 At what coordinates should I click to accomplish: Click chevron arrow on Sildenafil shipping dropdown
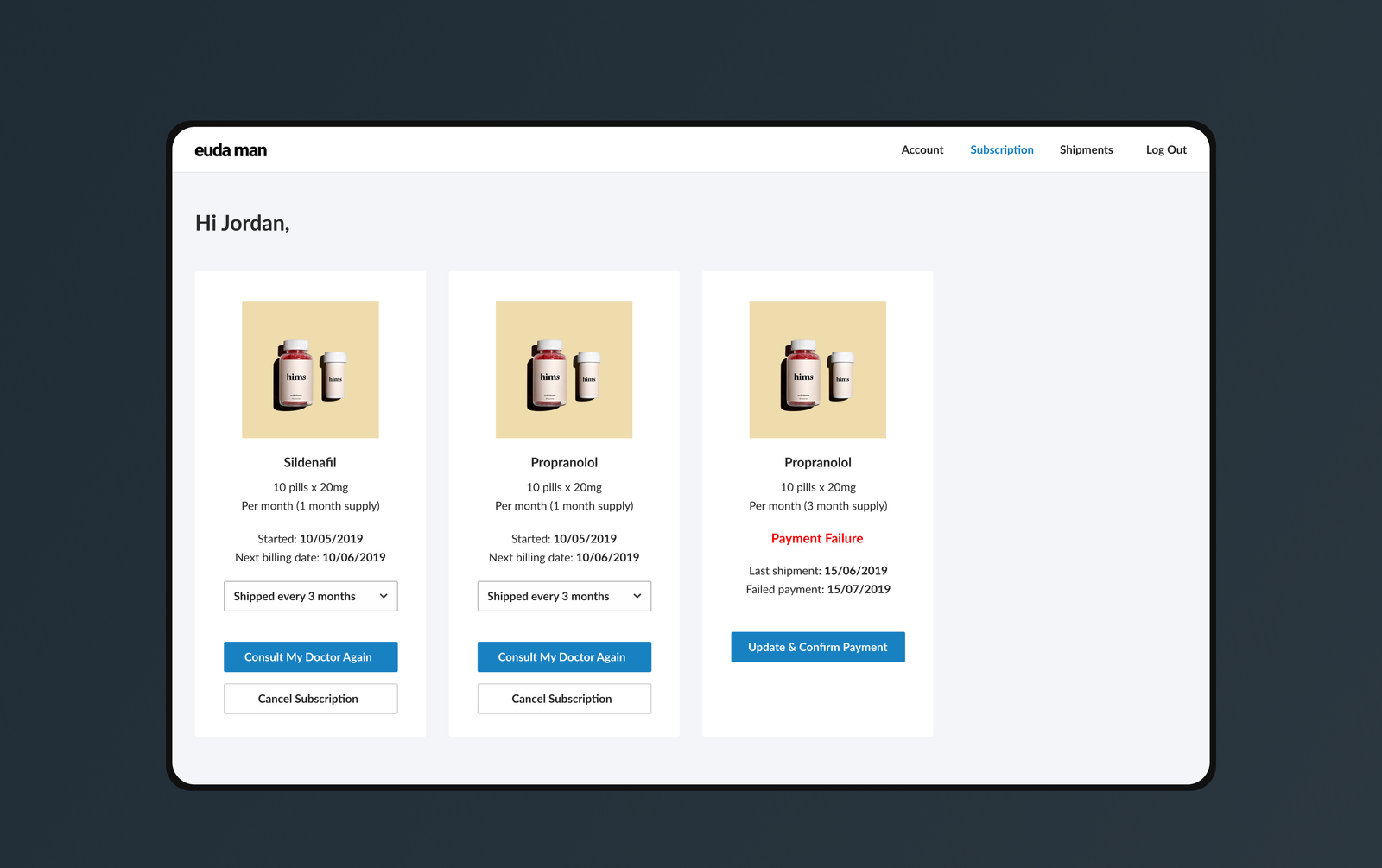pyautogui.click(x=384, y=596)
